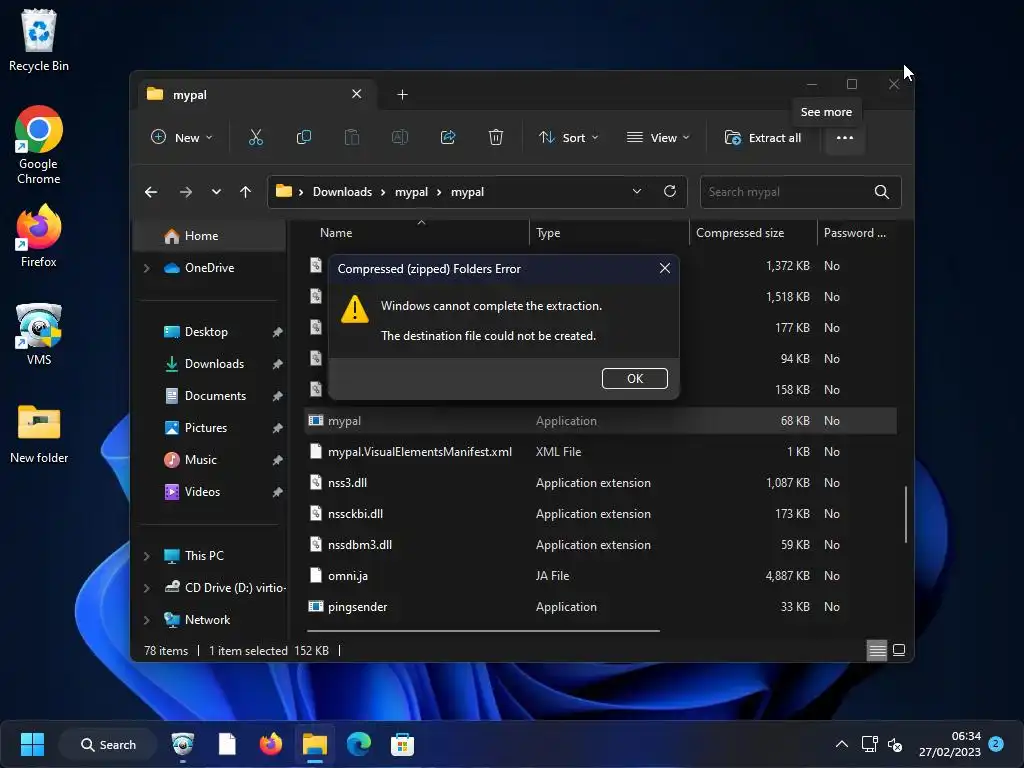Go back with the left arrow
The width and height of the screenshot is (1024, 768).
[151, 192]
